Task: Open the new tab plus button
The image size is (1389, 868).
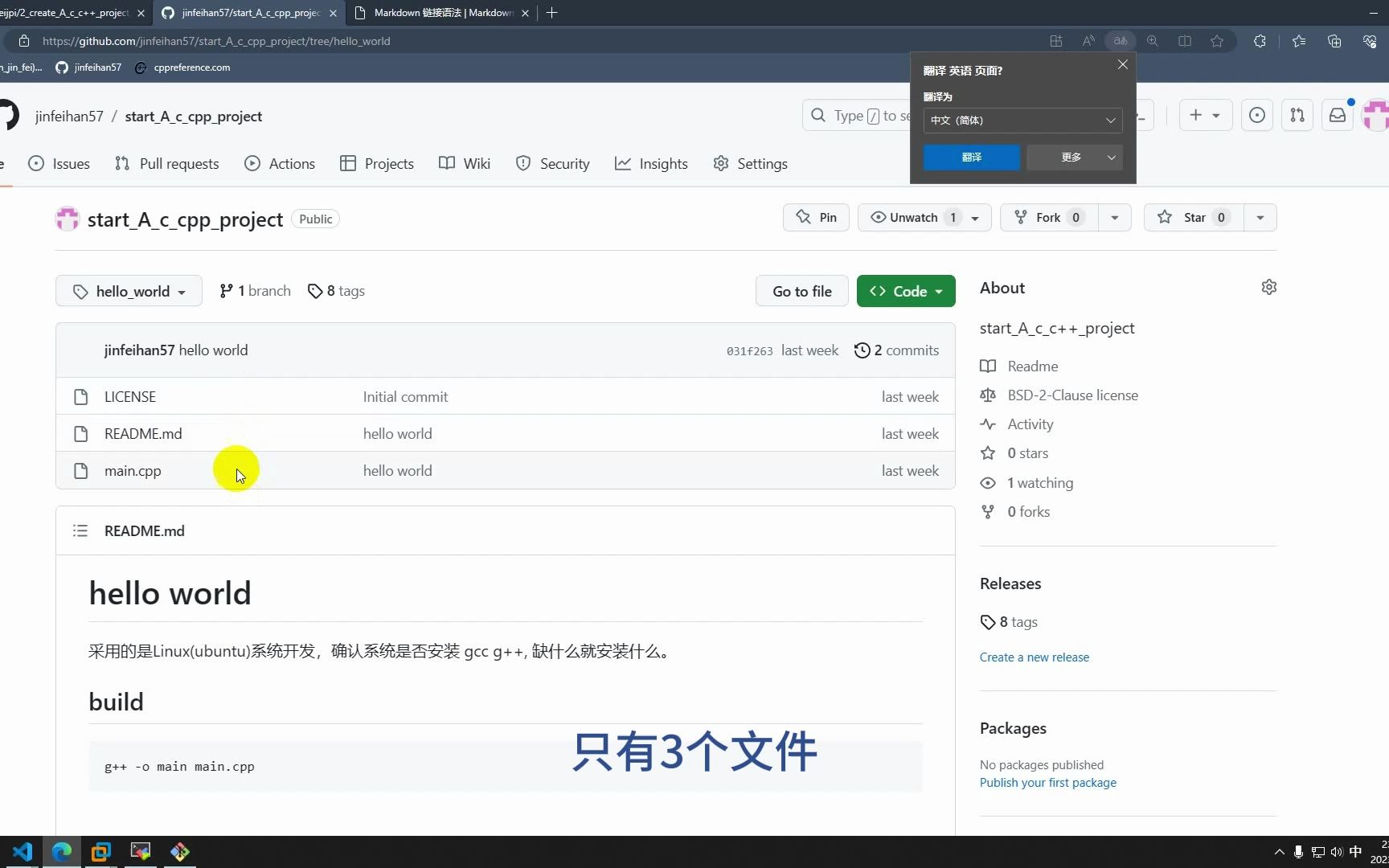Action: [551, 13]
